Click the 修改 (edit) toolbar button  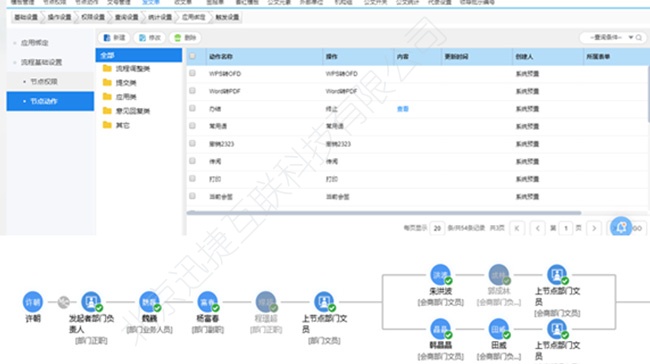[x=149, y=38]
